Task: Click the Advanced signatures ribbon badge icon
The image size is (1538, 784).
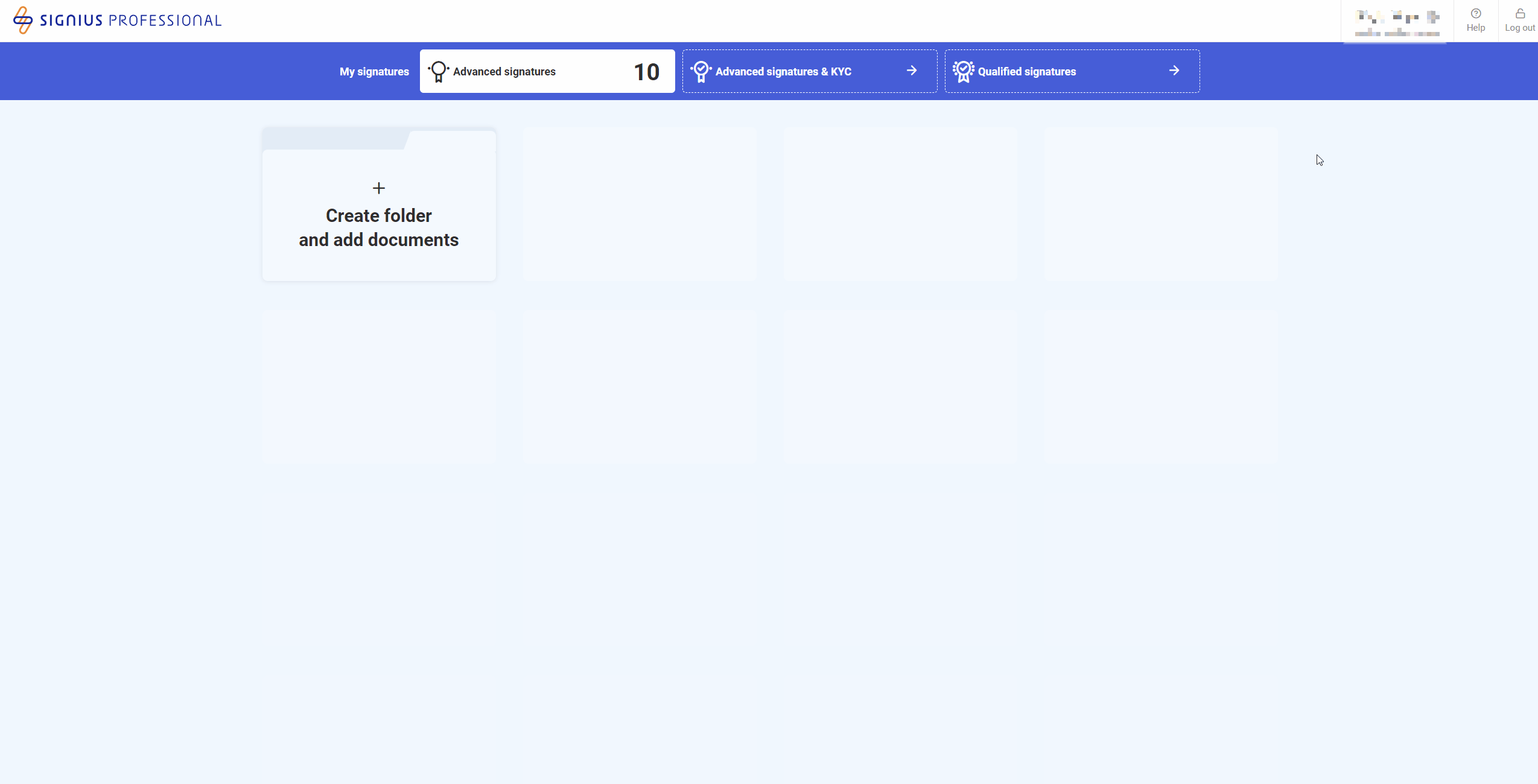Action: point(439,72)
